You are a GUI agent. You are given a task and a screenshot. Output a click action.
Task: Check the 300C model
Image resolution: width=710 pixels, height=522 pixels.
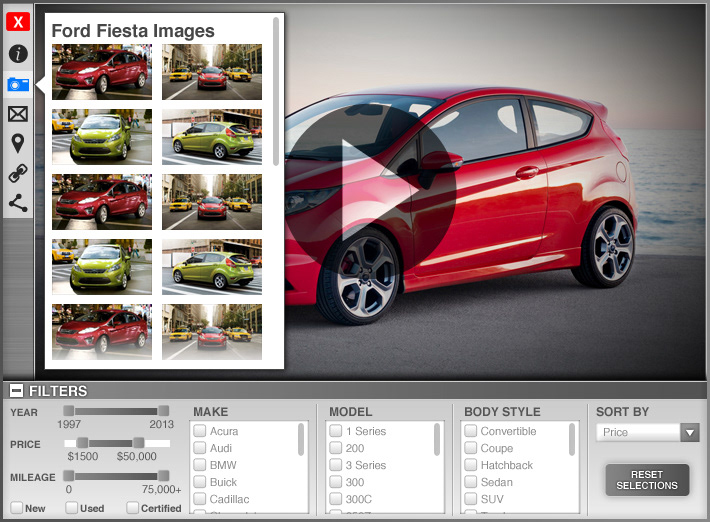(x=336, y=498)
